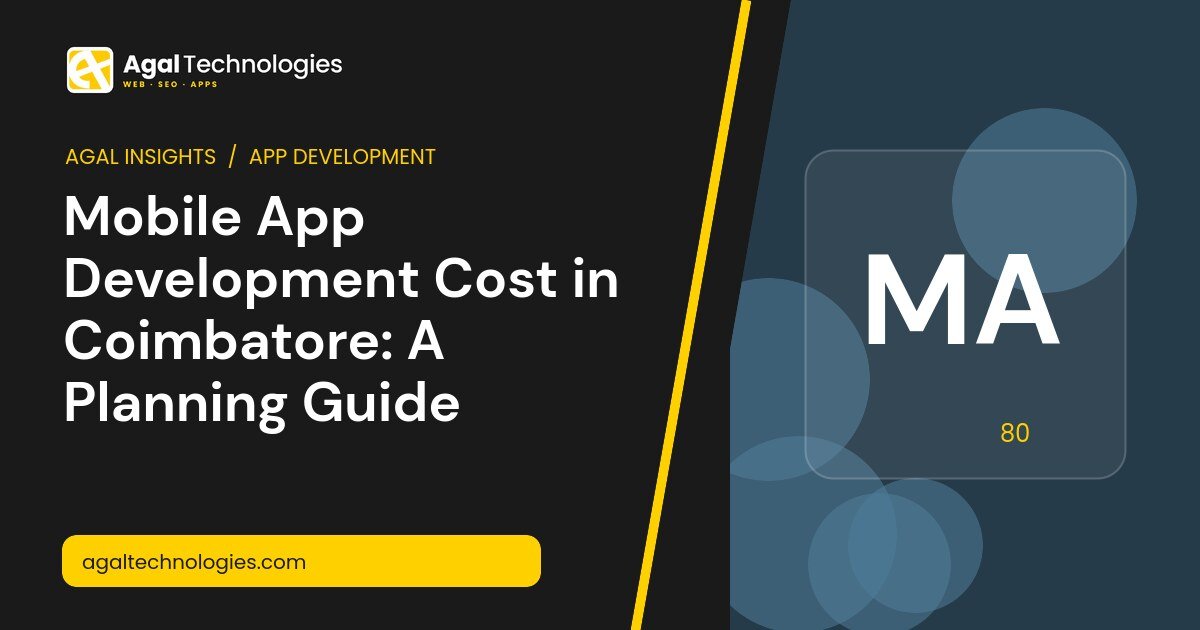This screenshot has height=630, width=1200.
Task: Click the Agal Technologies brand name
Action: [232, 65]
